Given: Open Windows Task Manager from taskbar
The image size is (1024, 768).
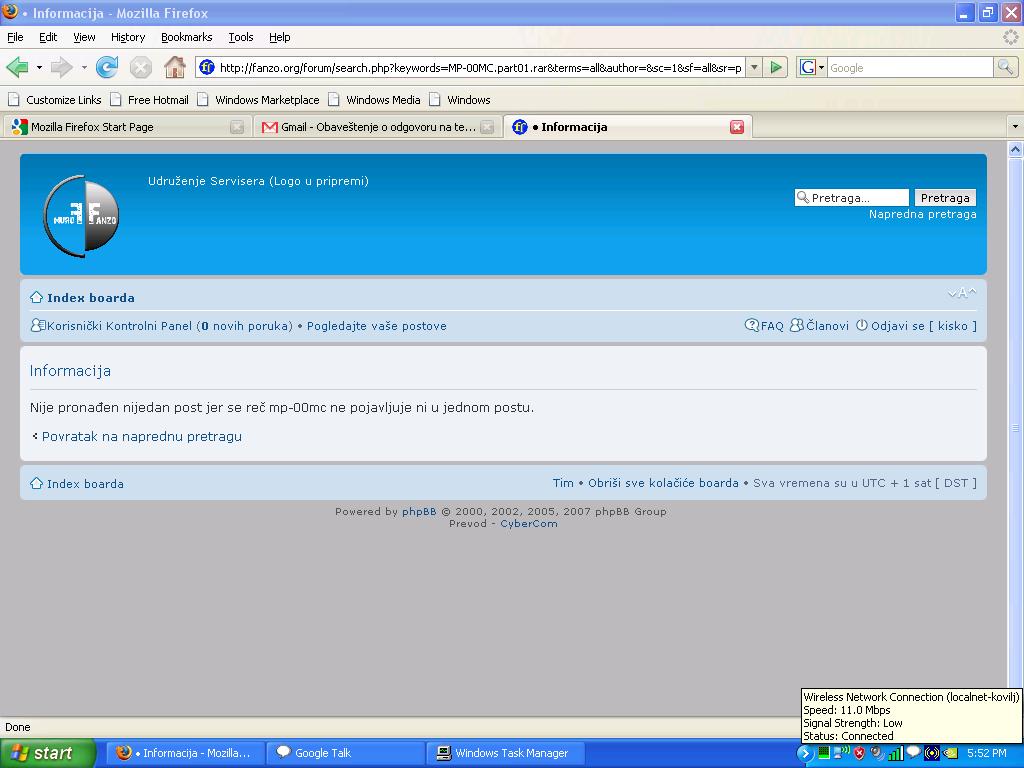Looking at the screenshot, I should coord(510,753).
